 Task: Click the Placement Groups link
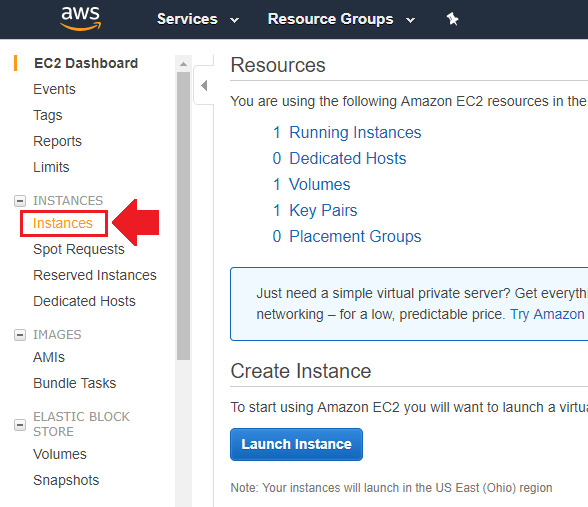[x=355, y=236]
